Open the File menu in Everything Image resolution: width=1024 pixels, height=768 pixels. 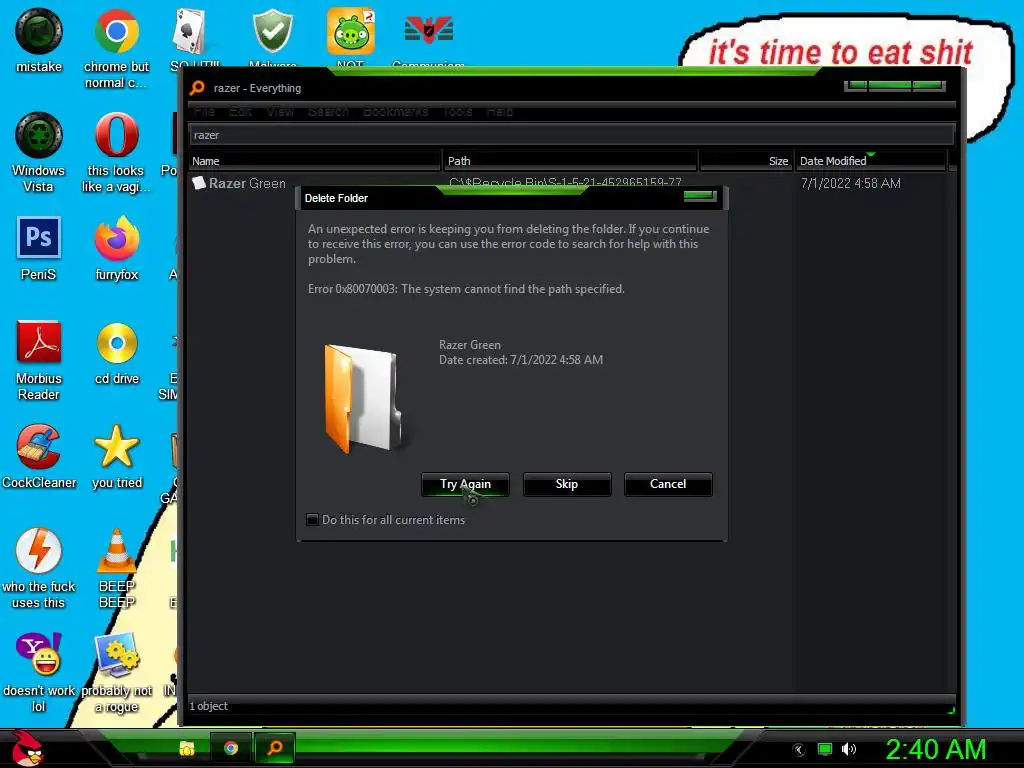tap(204, 112)
